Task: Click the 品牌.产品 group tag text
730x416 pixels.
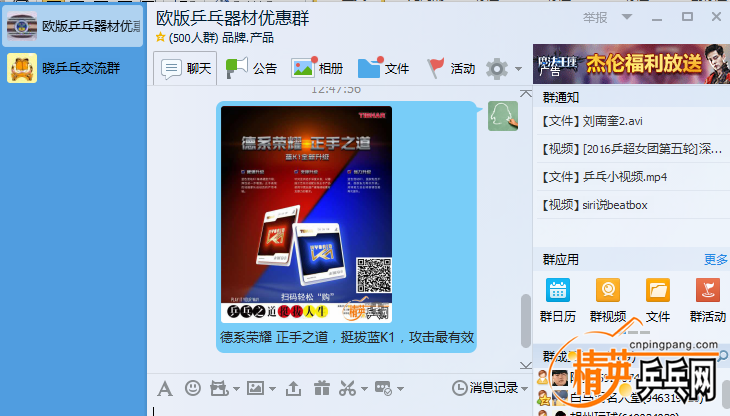Action: click(247, 38)
